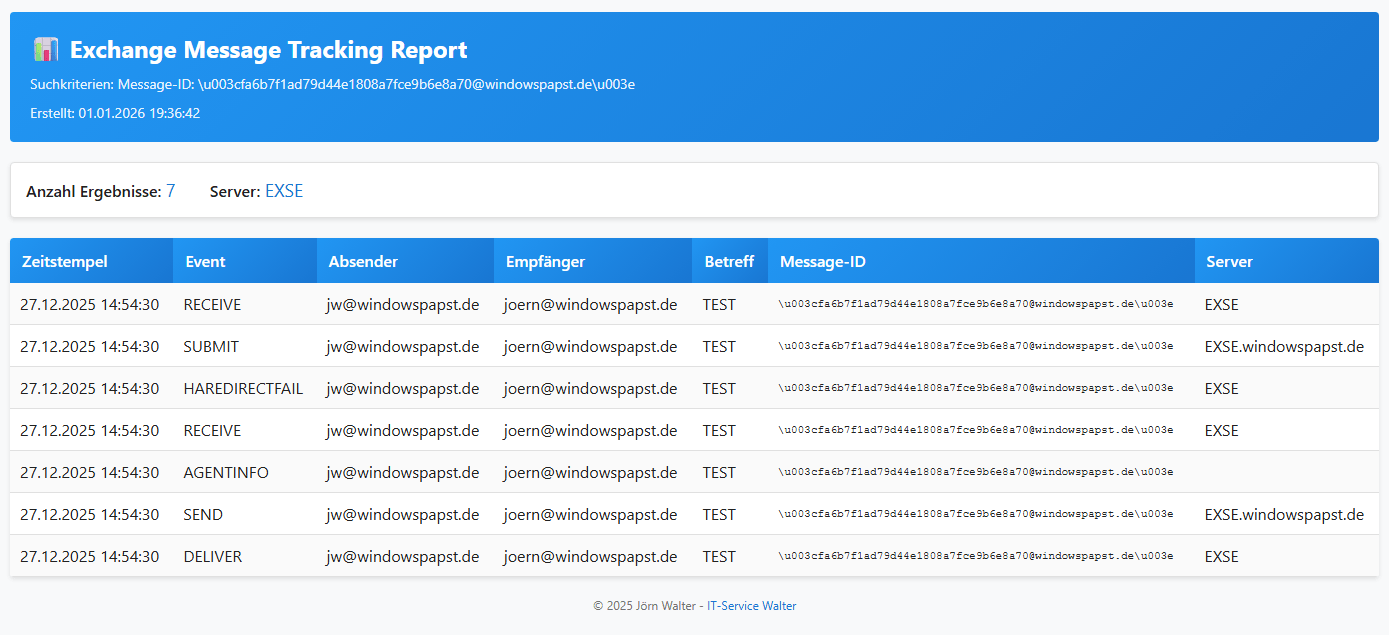Click the SUBMIT event cell

click(211, 347)
